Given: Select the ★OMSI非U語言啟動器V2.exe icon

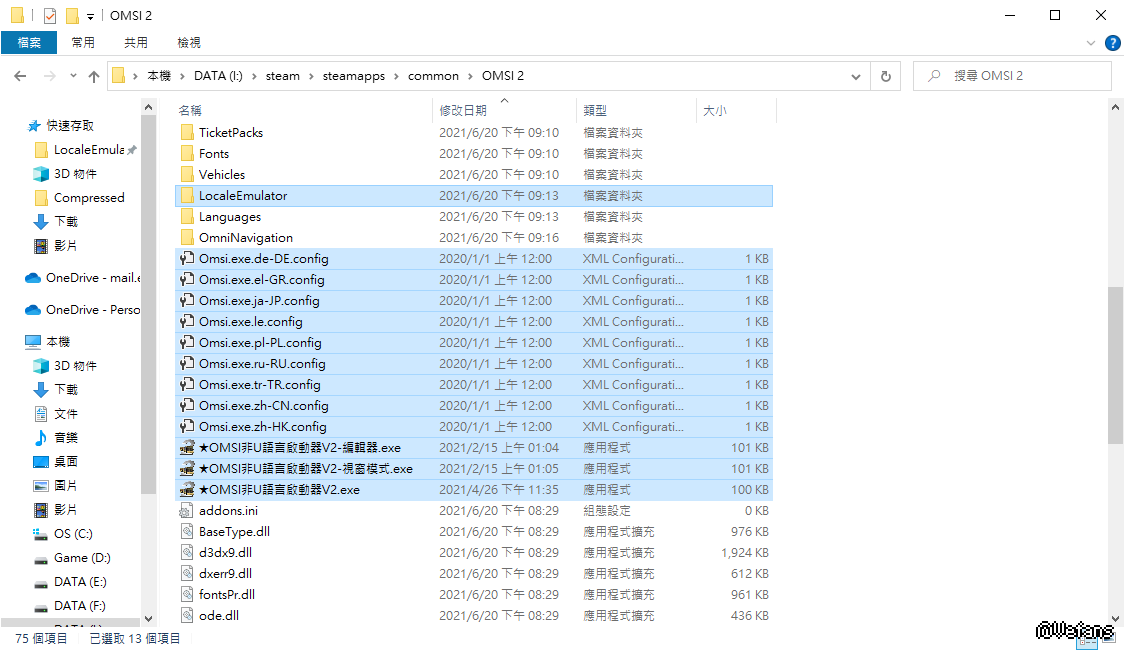Looking at the screenshot, I should [187, 490].
